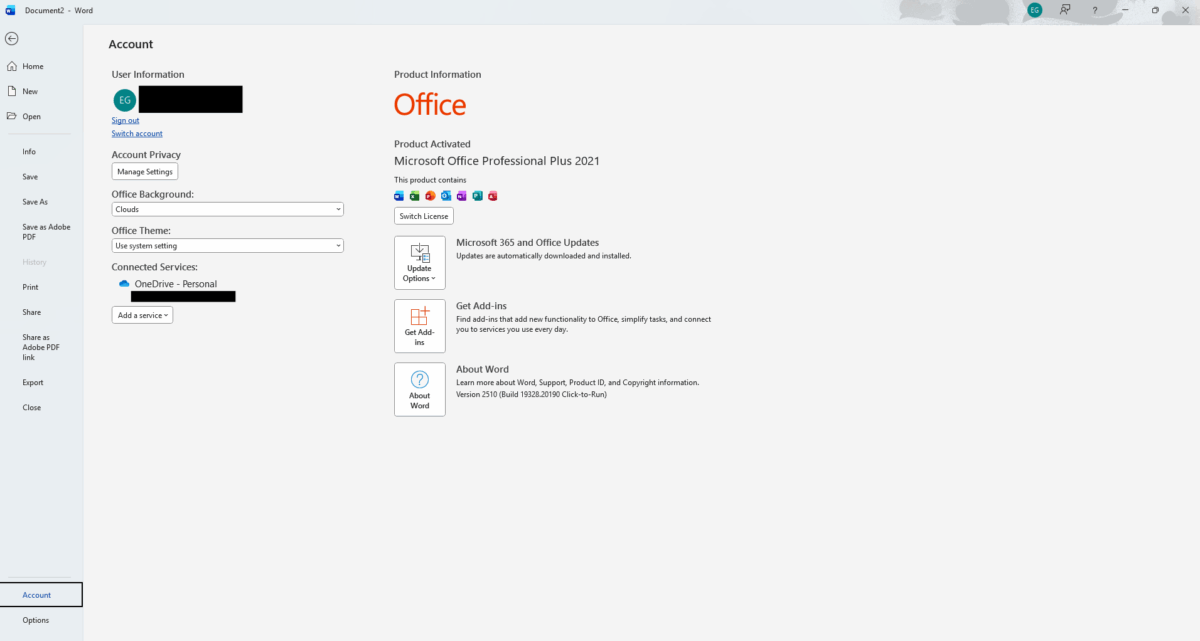Click the Switch License button
This screenshot has height=641, width=1200.
(x=423, y=215)
